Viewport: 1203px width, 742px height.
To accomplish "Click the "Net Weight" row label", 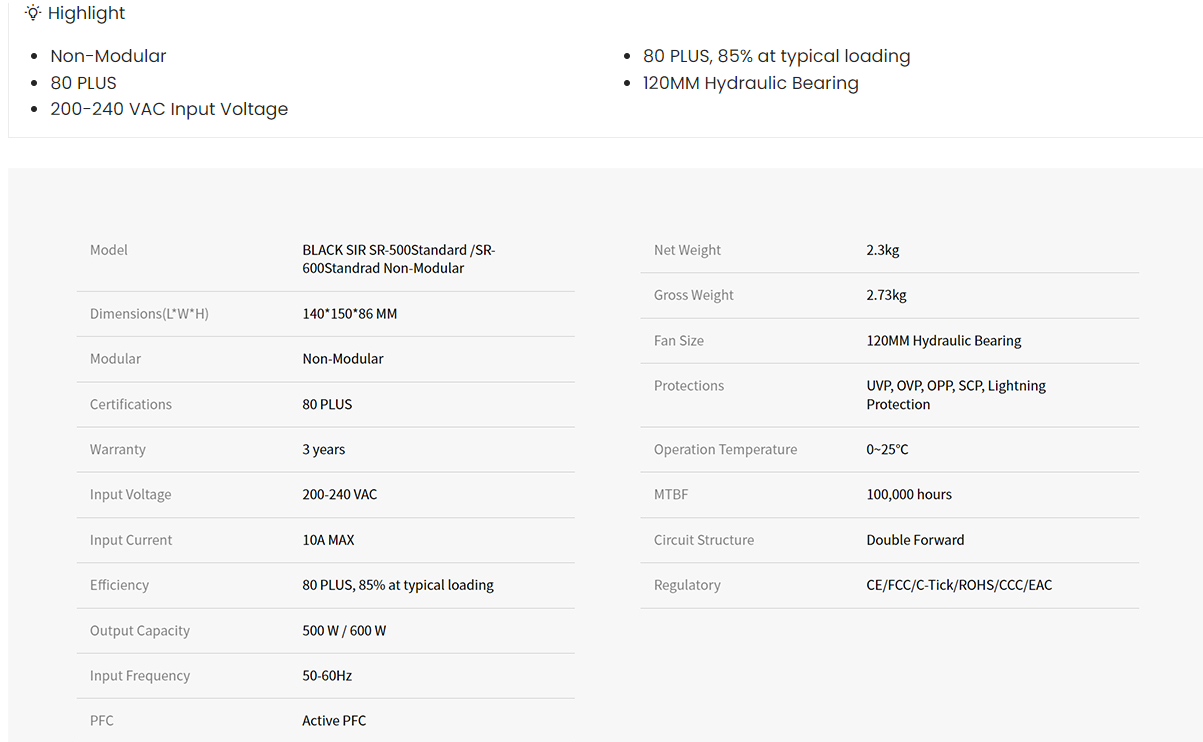I will [x=687, y=250].
